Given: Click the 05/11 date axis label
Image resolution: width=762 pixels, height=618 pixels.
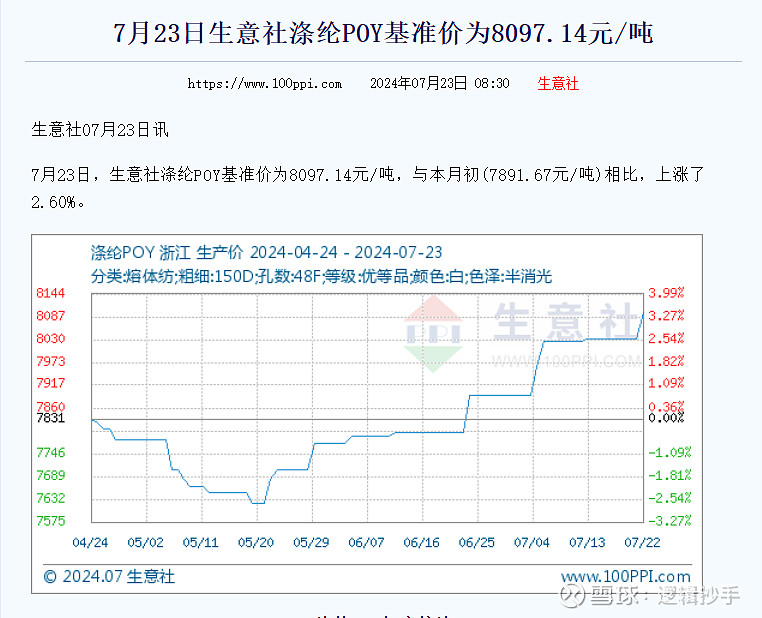Looking at the screenshot, I should pyautogui.click(x=201, y=542).
